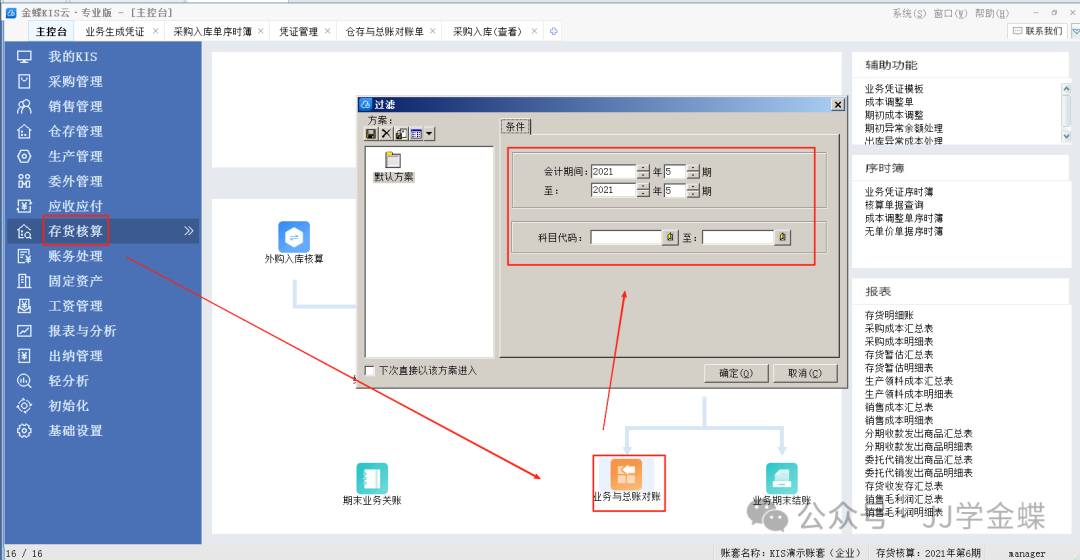Click the 轻分析 sidebar icon
This screenshot has width=1080, height=560.
tap(24, 381)
